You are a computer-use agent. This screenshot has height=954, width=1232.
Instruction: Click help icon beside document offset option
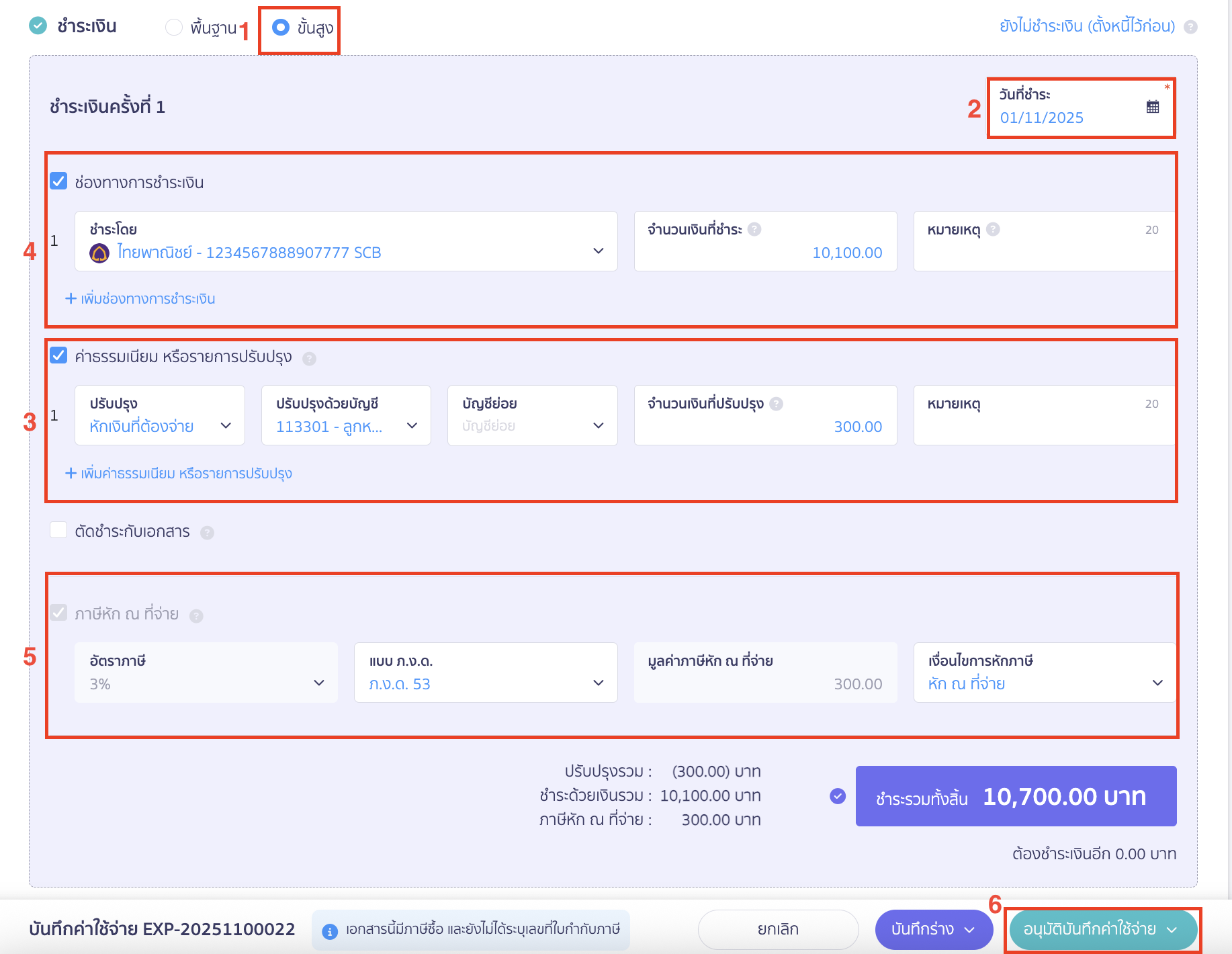tap(208, 533)
